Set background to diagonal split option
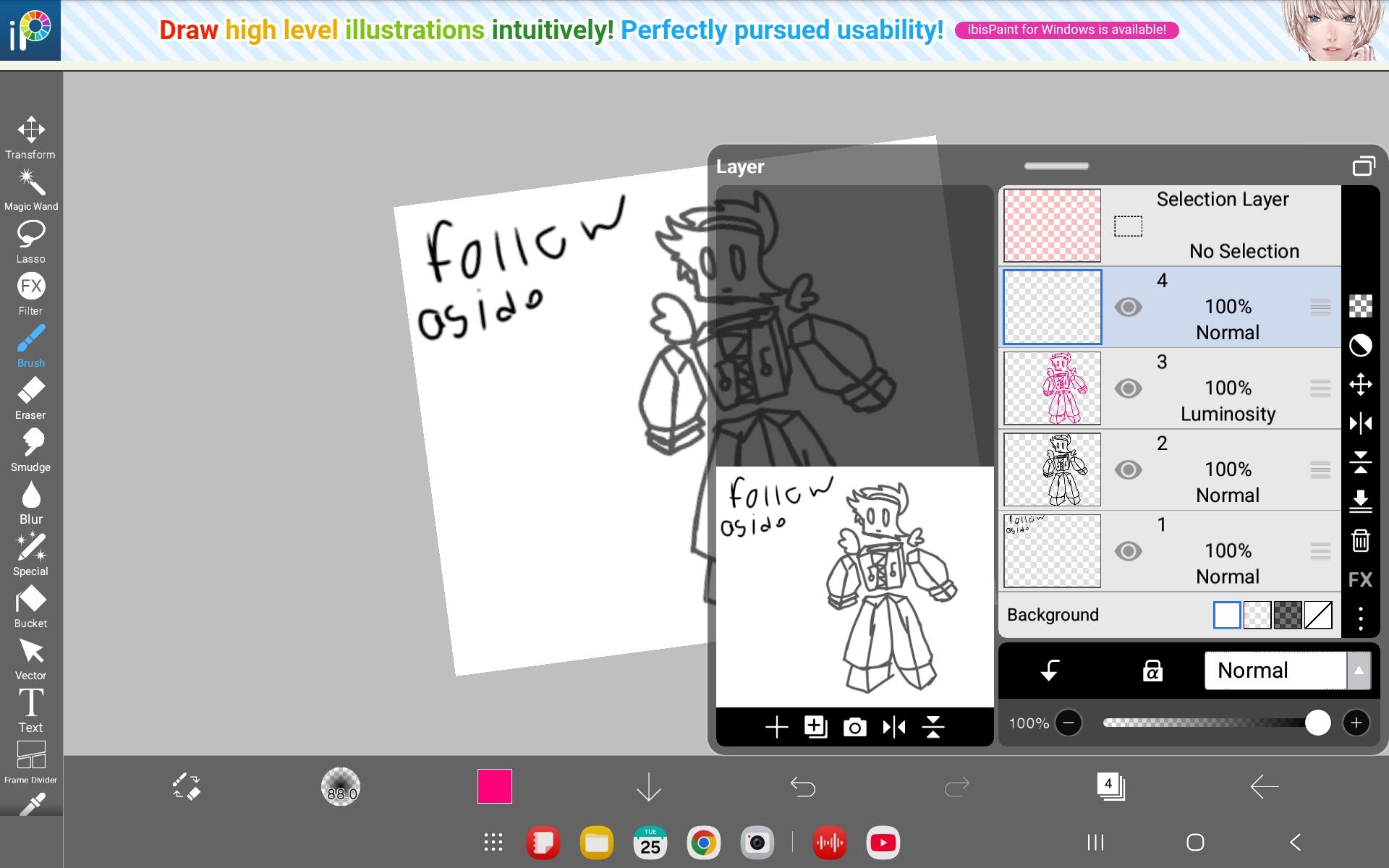 pyautogui.click(x=1318, y=615)
